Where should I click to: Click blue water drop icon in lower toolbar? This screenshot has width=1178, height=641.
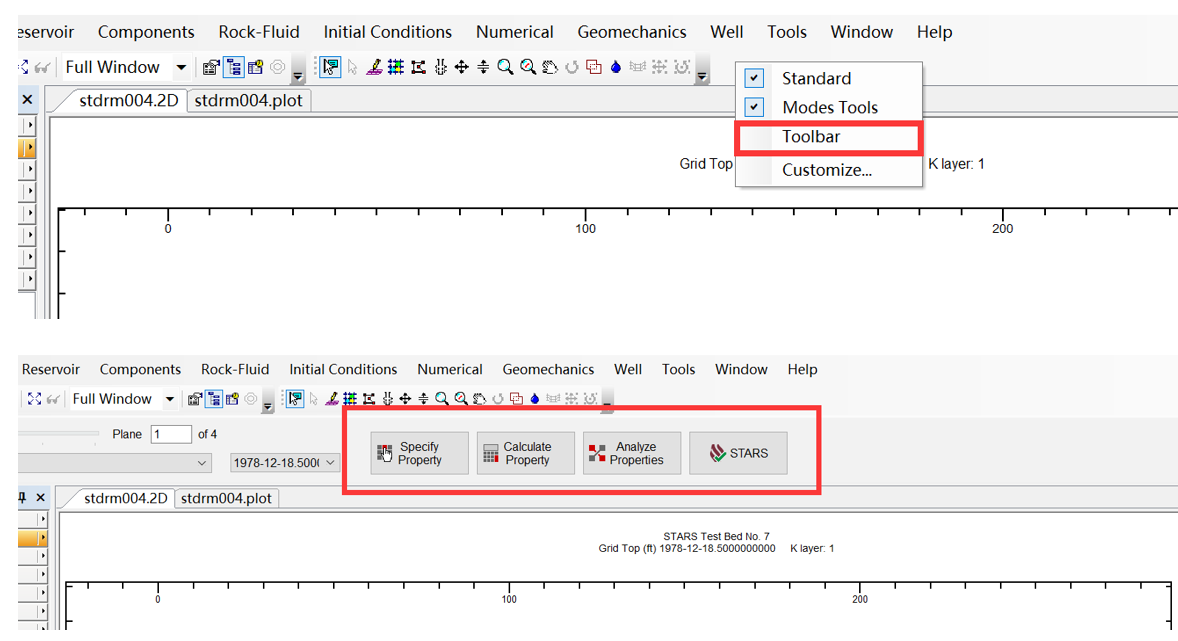click(x=535, y=399)
